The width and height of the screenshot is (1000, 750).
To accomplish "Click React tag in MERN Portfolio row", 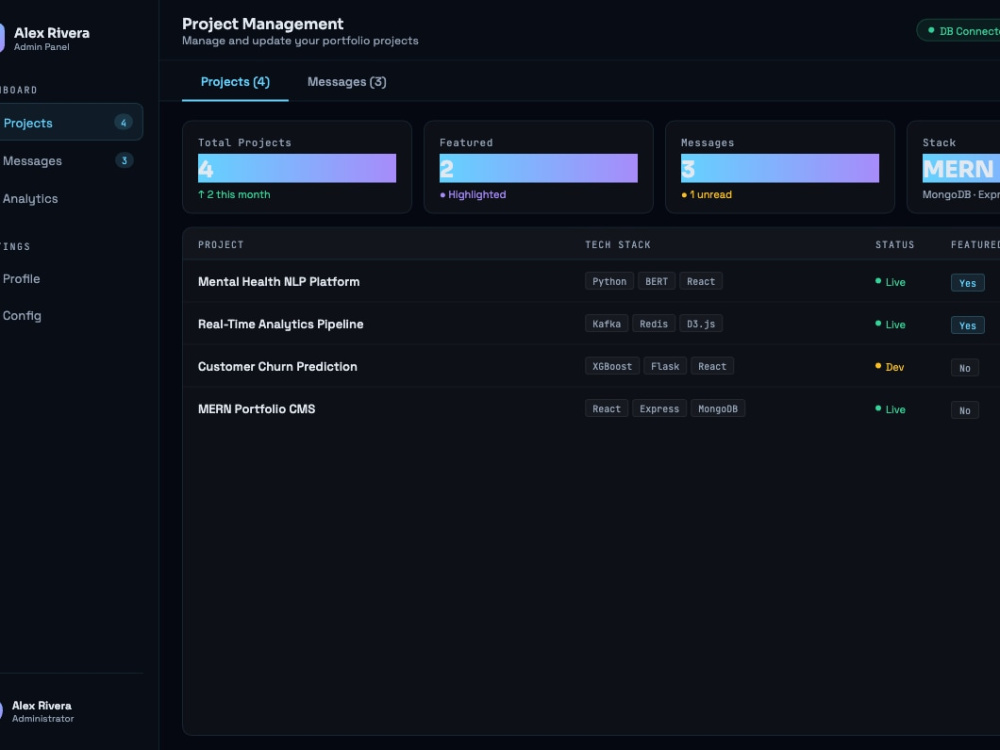I will [x=606, y=409].
